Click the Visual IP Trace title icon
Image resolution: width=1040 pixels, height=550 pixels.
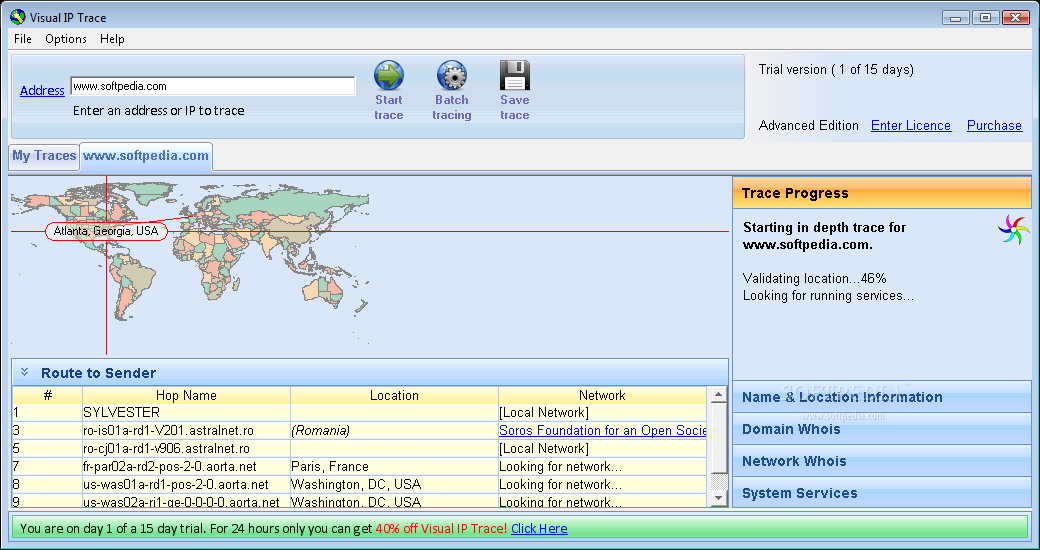tap(17, 17)
